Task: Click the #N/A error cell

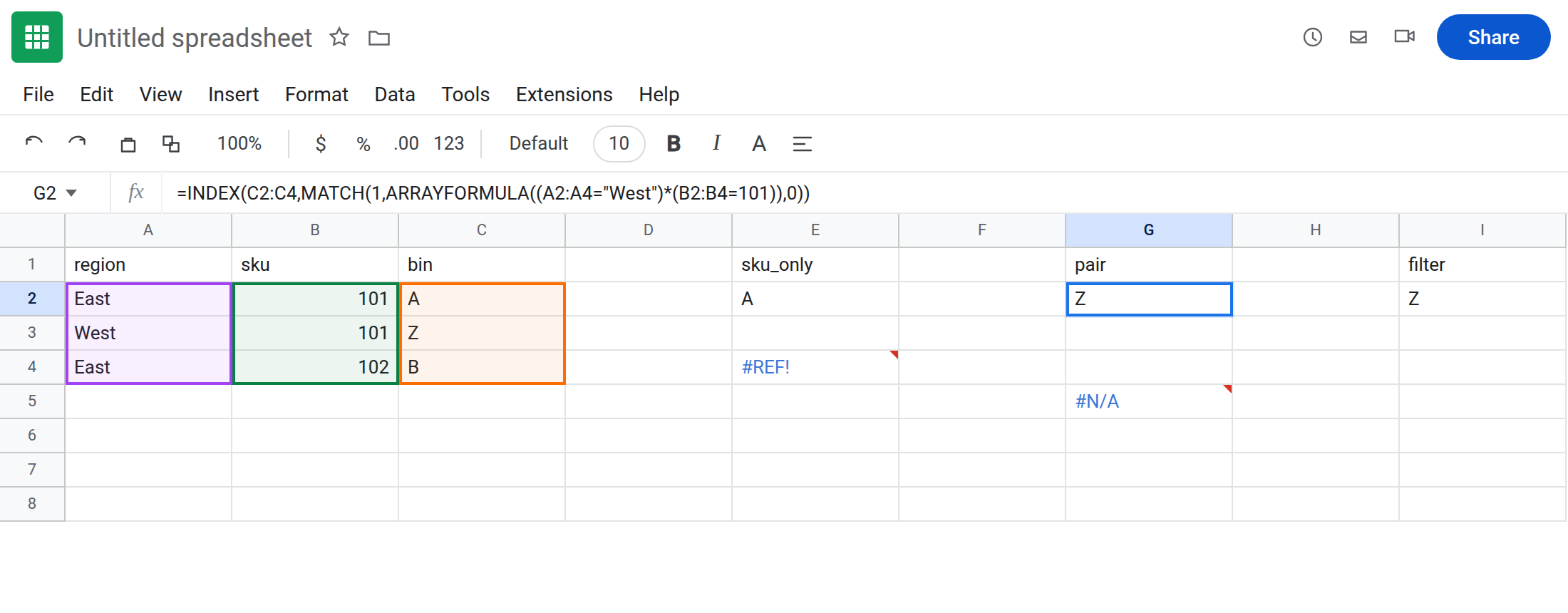Action: (1149, 401)
